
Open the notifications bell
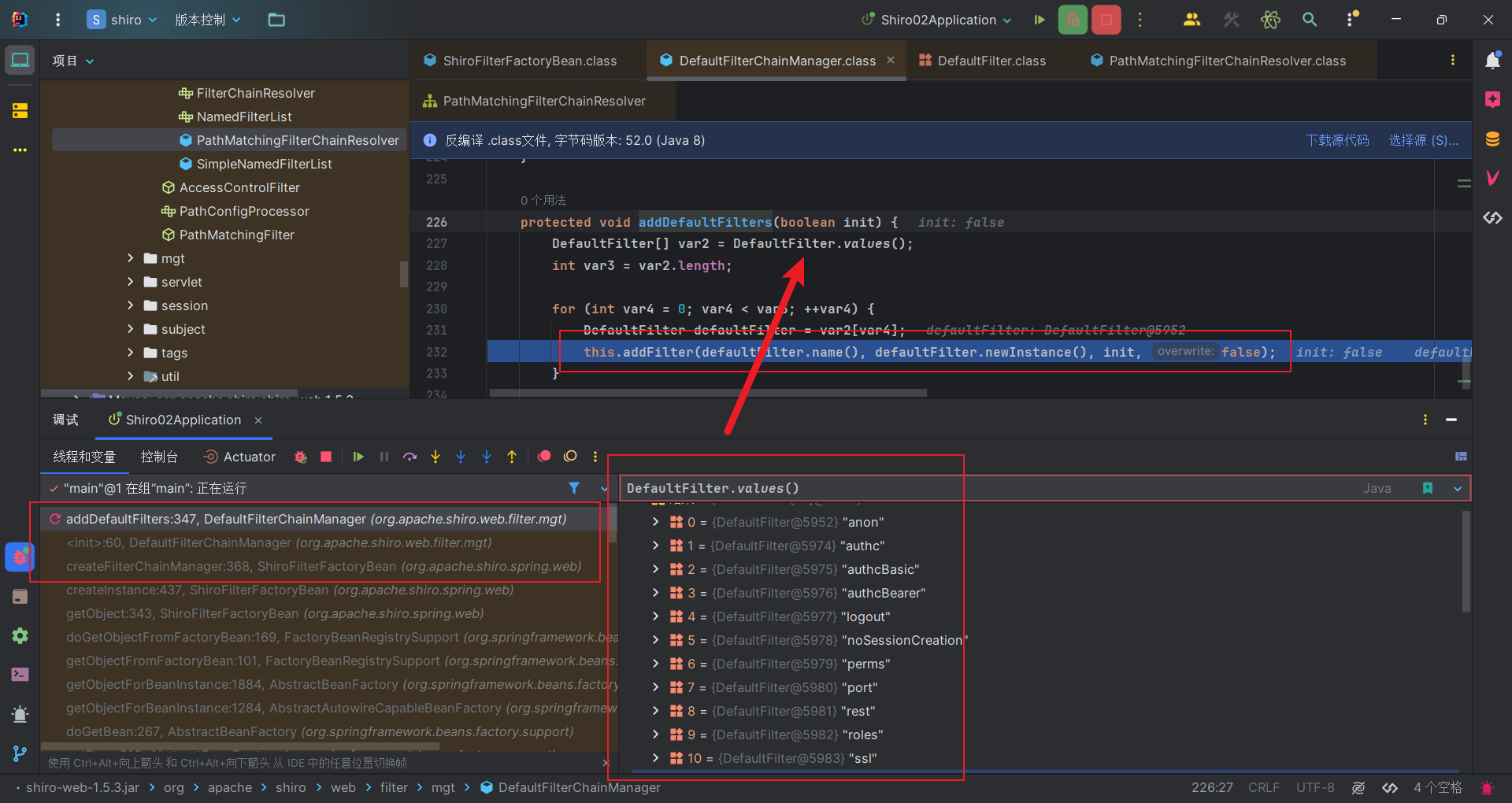click(x=1492, y=60)
